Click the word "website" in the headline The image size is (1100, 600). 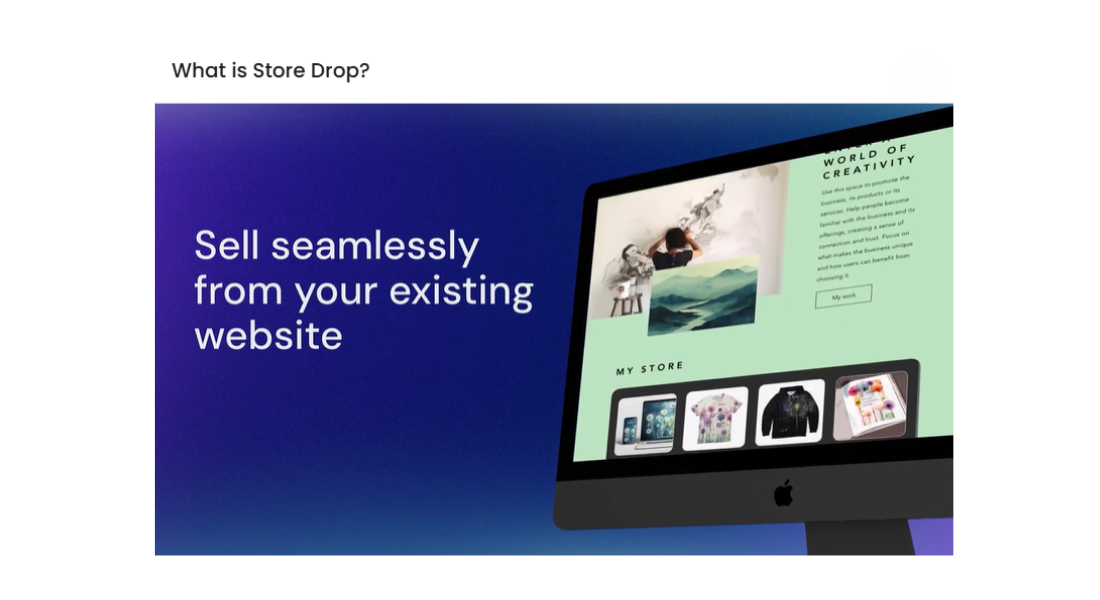coord(268,335)
